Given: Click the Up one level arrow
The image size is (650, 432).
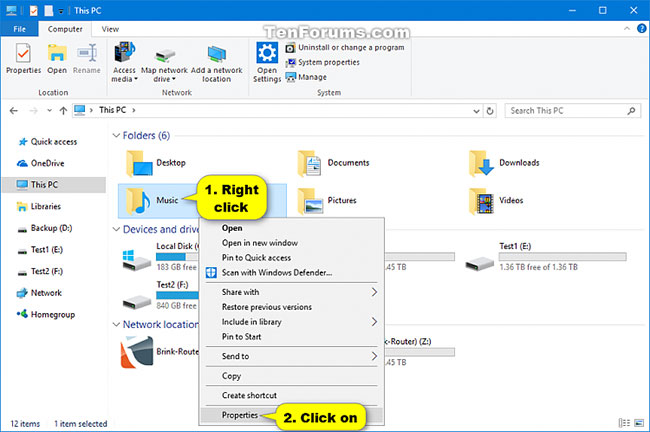Looking at the screenshot, I should [x=63, y=110].
